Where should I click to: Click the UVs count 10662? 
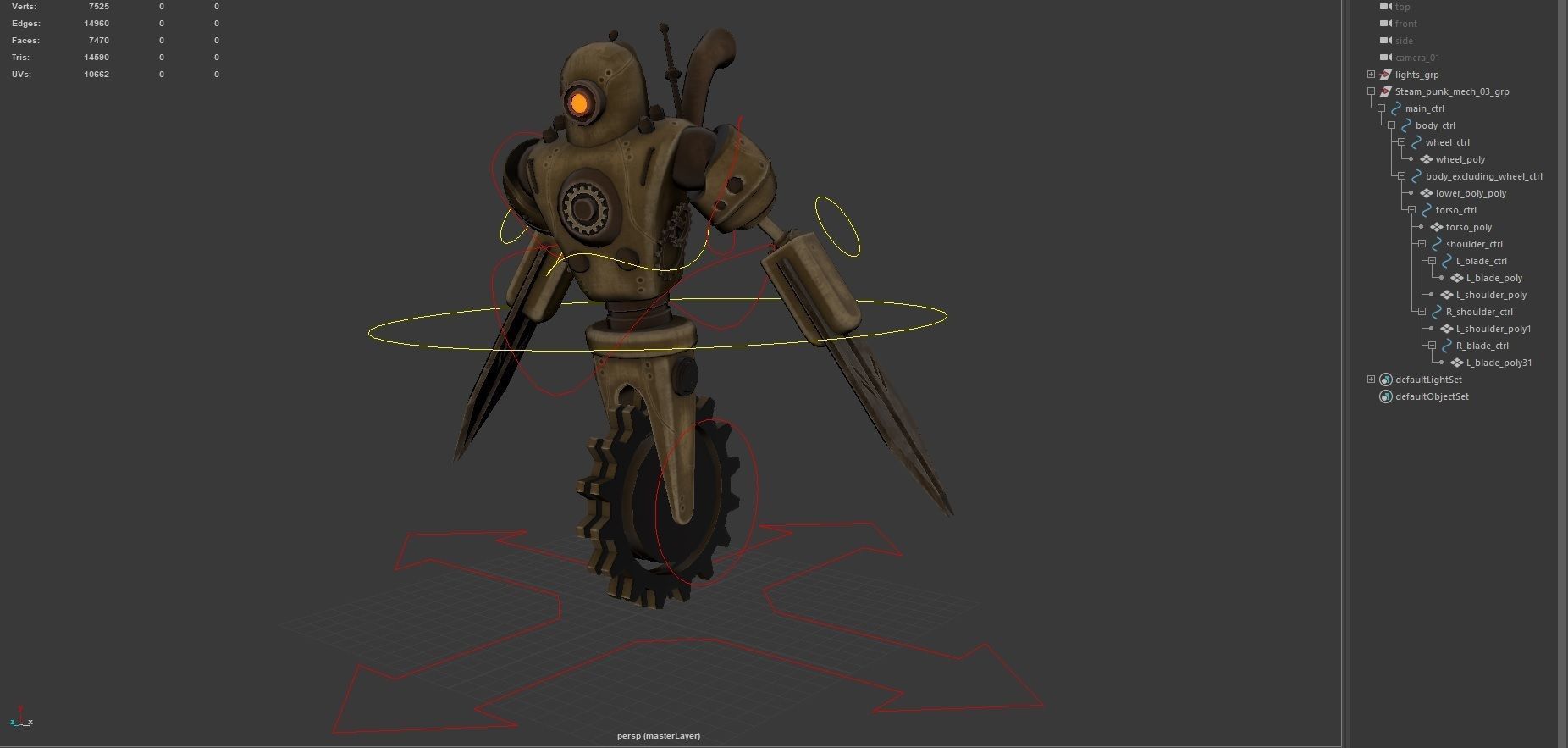(x=97, y=75)
